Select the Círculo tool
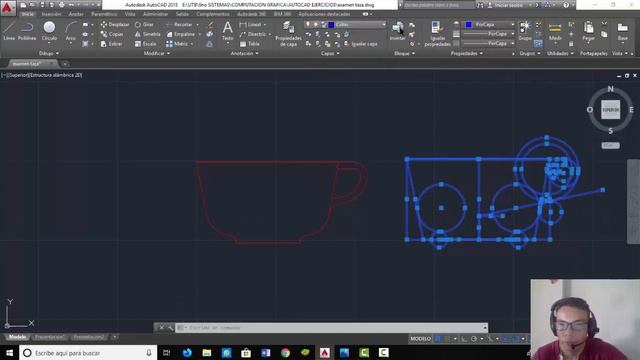 [49, 31]
